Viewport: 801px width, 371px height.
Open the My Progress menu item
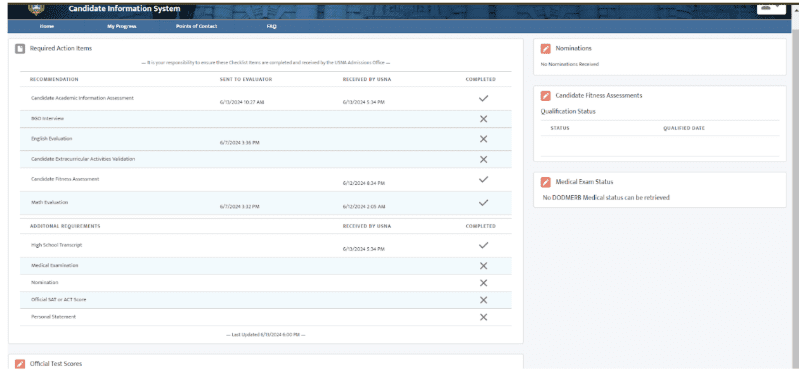pyautogui.click(x=122, y=27)
